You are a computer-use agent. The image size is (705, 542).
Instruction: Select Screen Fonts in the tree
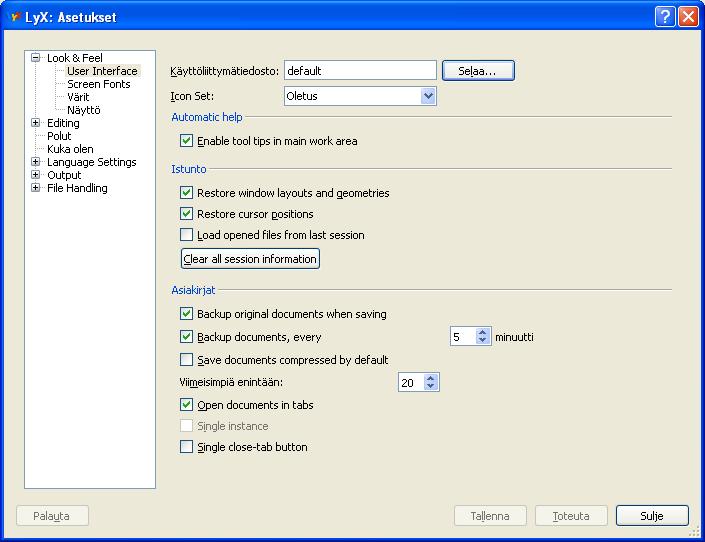click(98, 84)
